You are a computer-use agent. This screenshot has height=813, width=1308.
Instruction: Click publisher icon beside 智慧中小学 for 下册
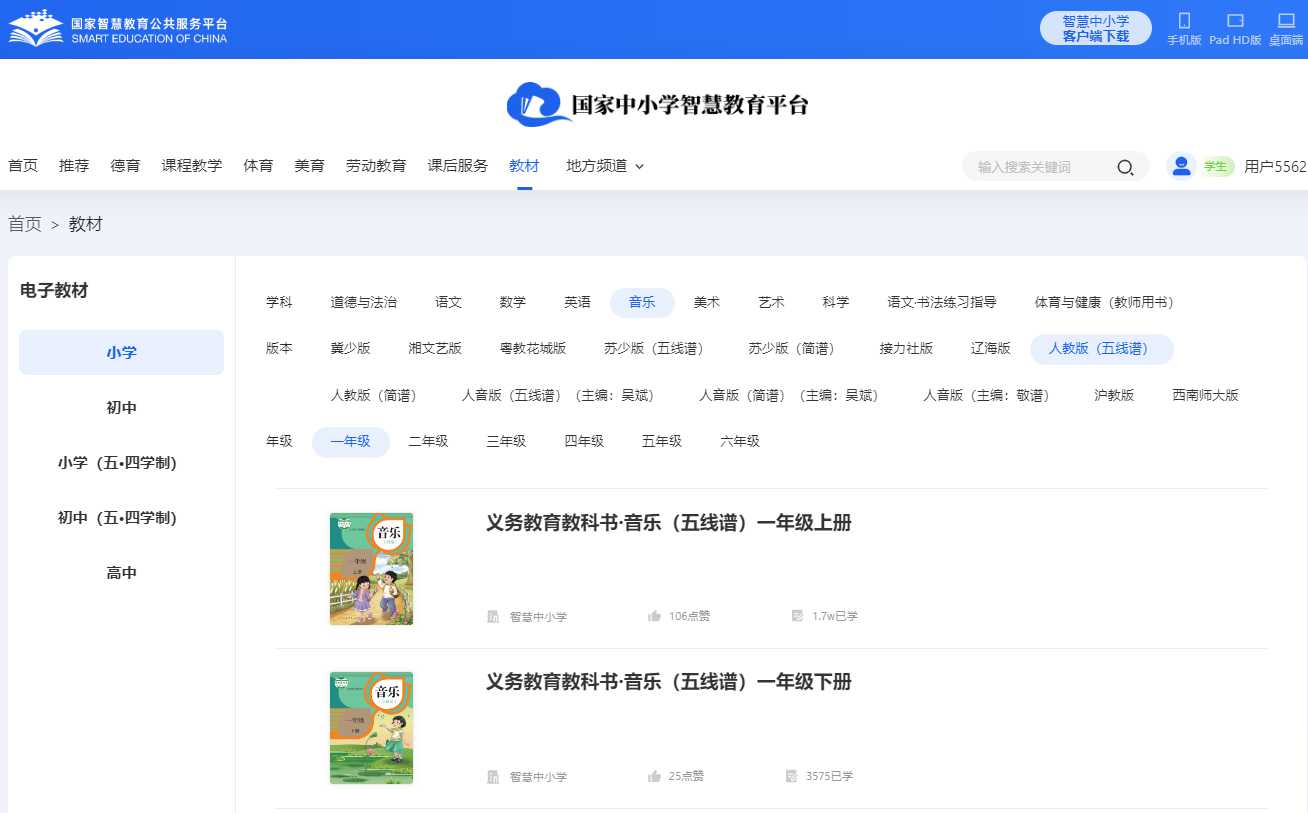493,777
